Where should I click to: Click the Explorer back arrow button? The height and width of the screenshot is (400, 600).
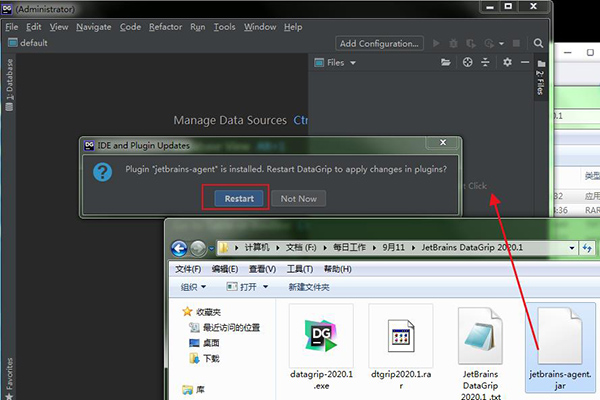click(179, 248)
